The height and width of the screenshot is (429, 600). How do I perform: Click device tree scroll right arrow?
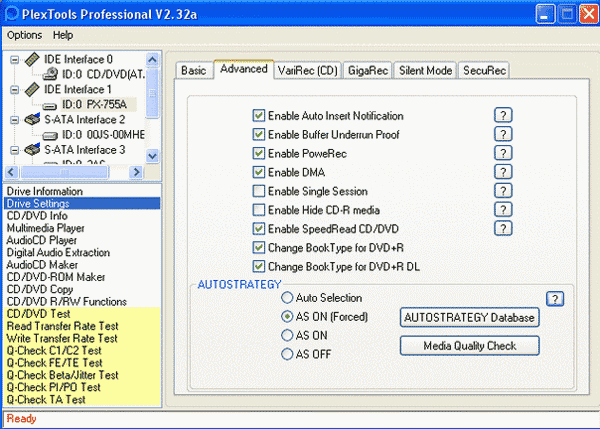pos(135,172)
